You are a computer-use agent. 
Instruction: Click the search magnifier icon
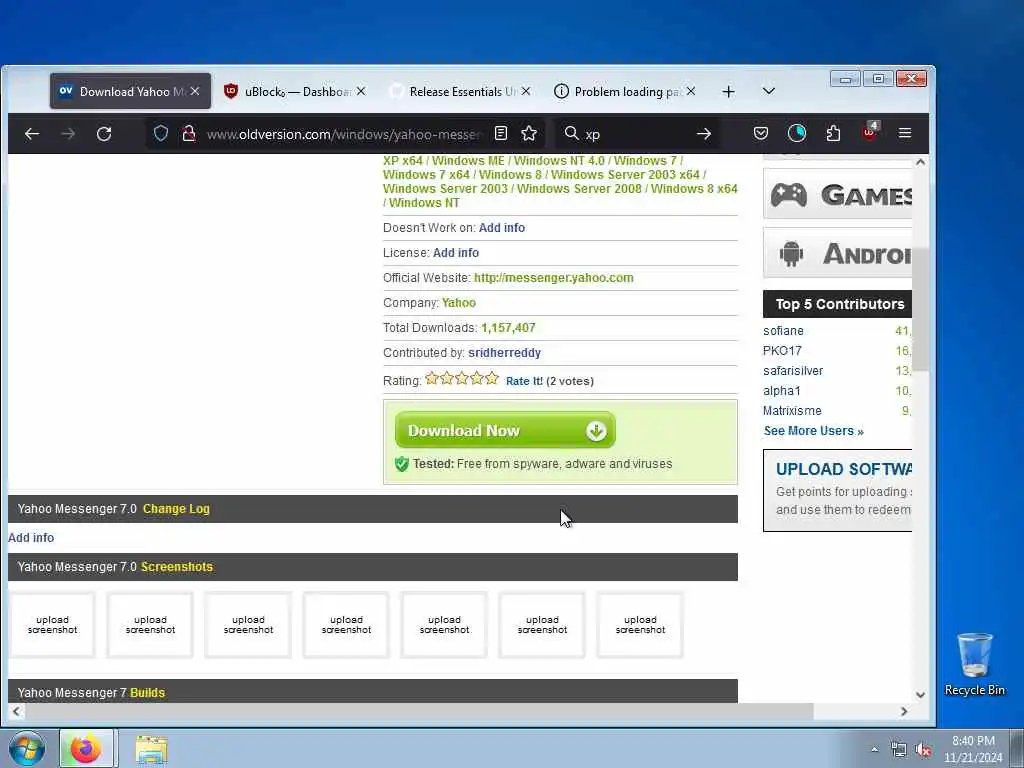(571, 133)
